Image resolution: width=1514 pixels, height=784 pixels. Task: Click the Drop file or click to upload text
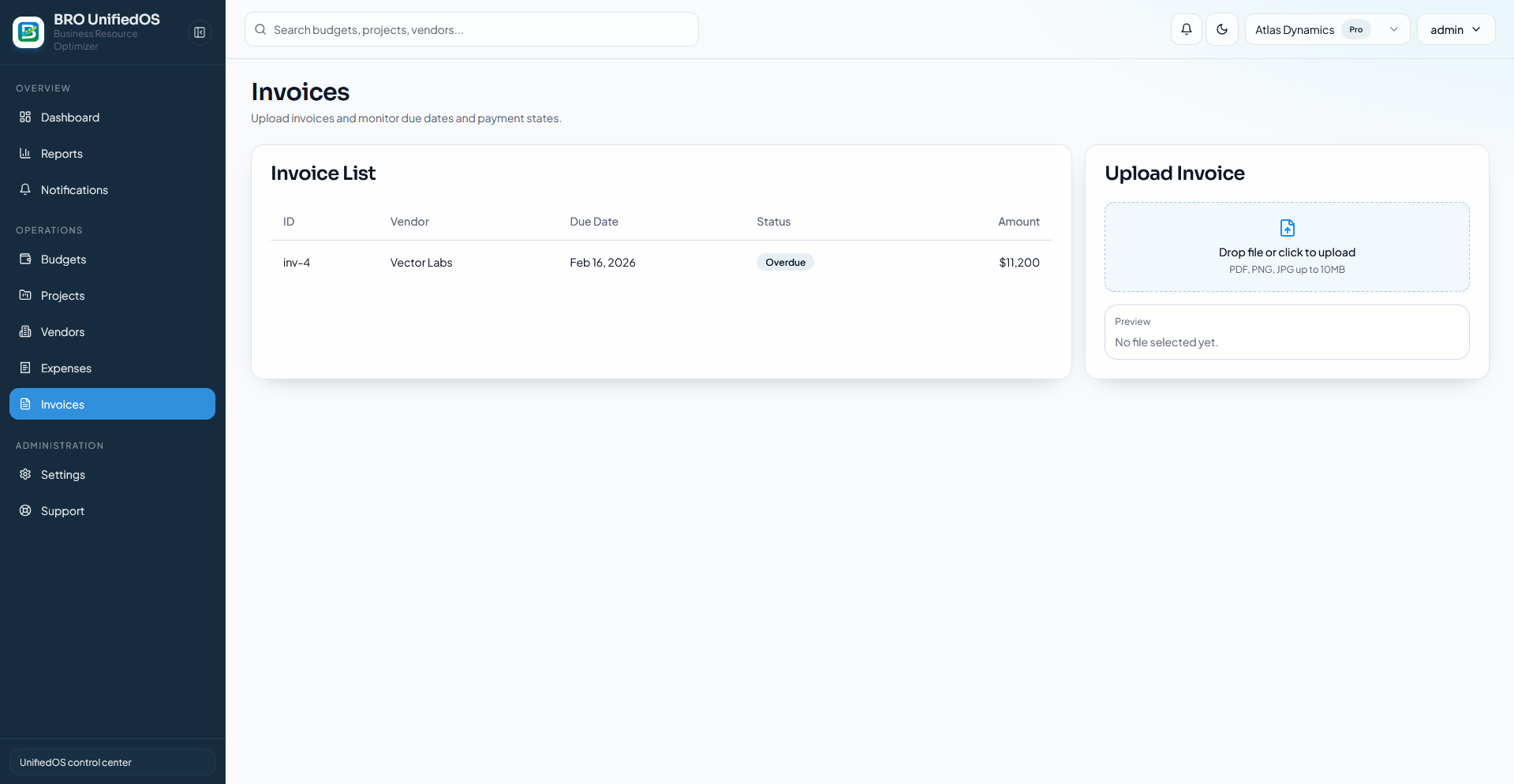[1286, 252]
